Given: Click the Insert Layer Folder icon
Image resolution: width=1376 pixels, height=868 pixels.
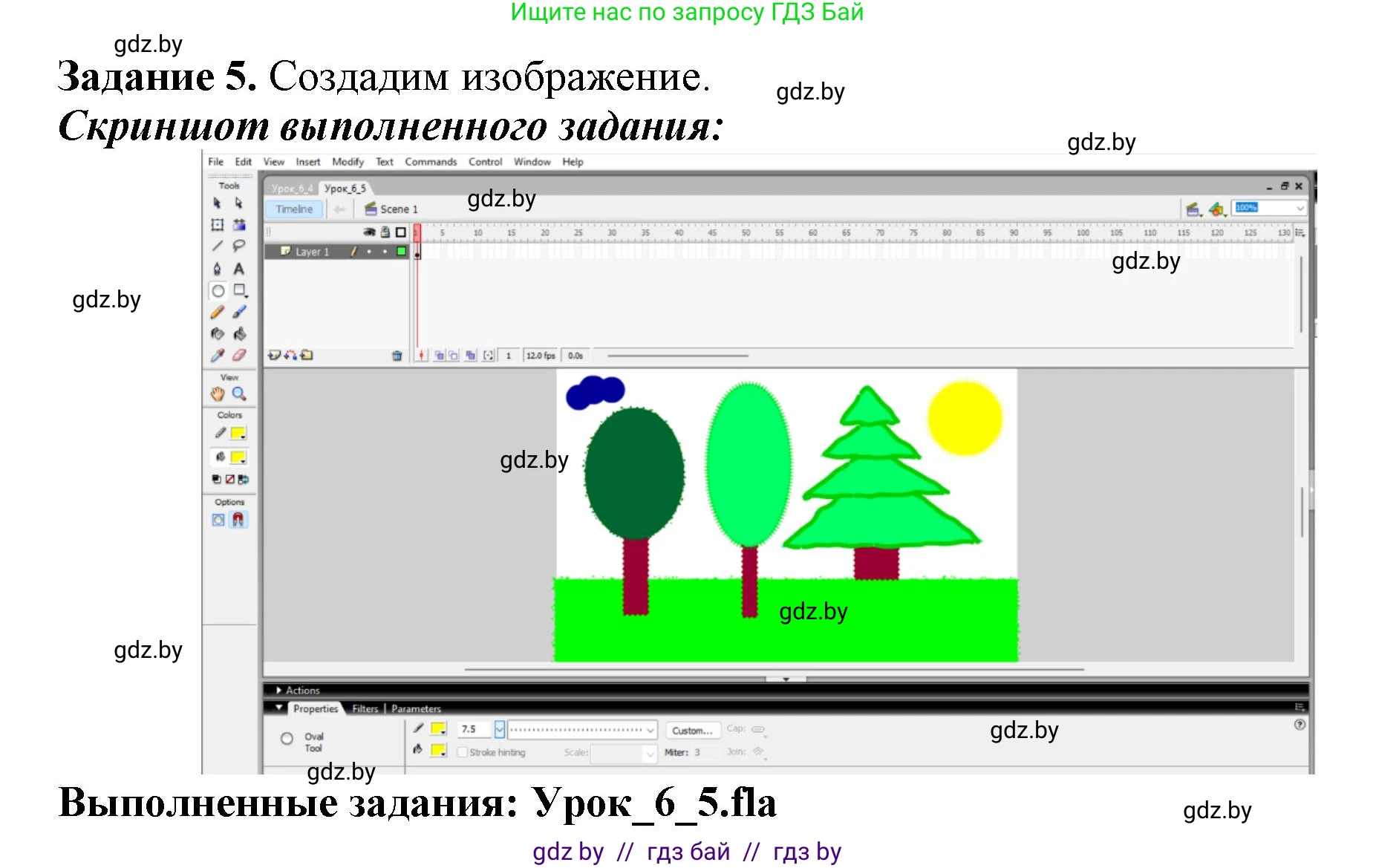Looking at the screenshot, I should (307, 356).
